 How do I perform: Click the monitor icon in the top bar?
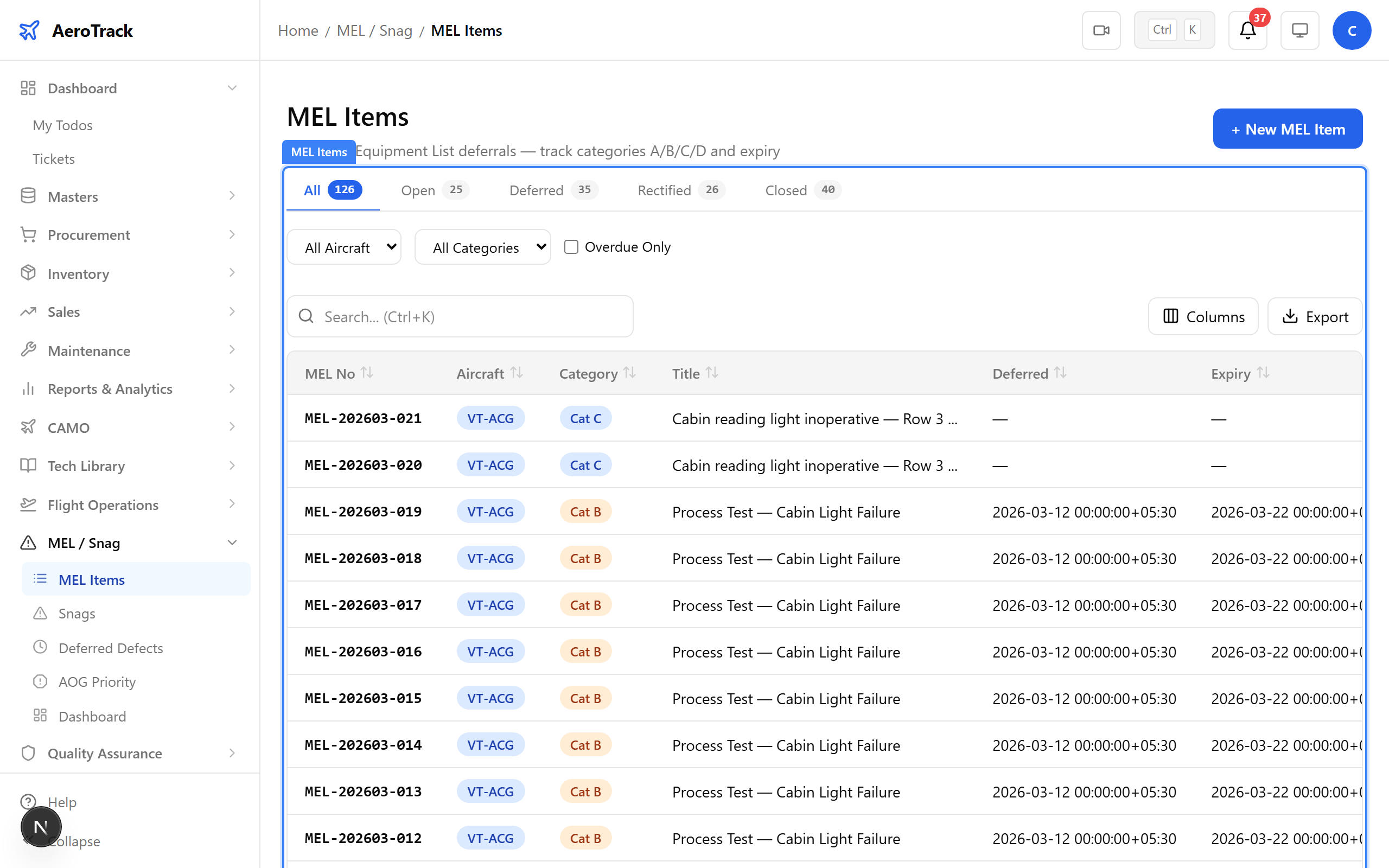[1299, 30]
